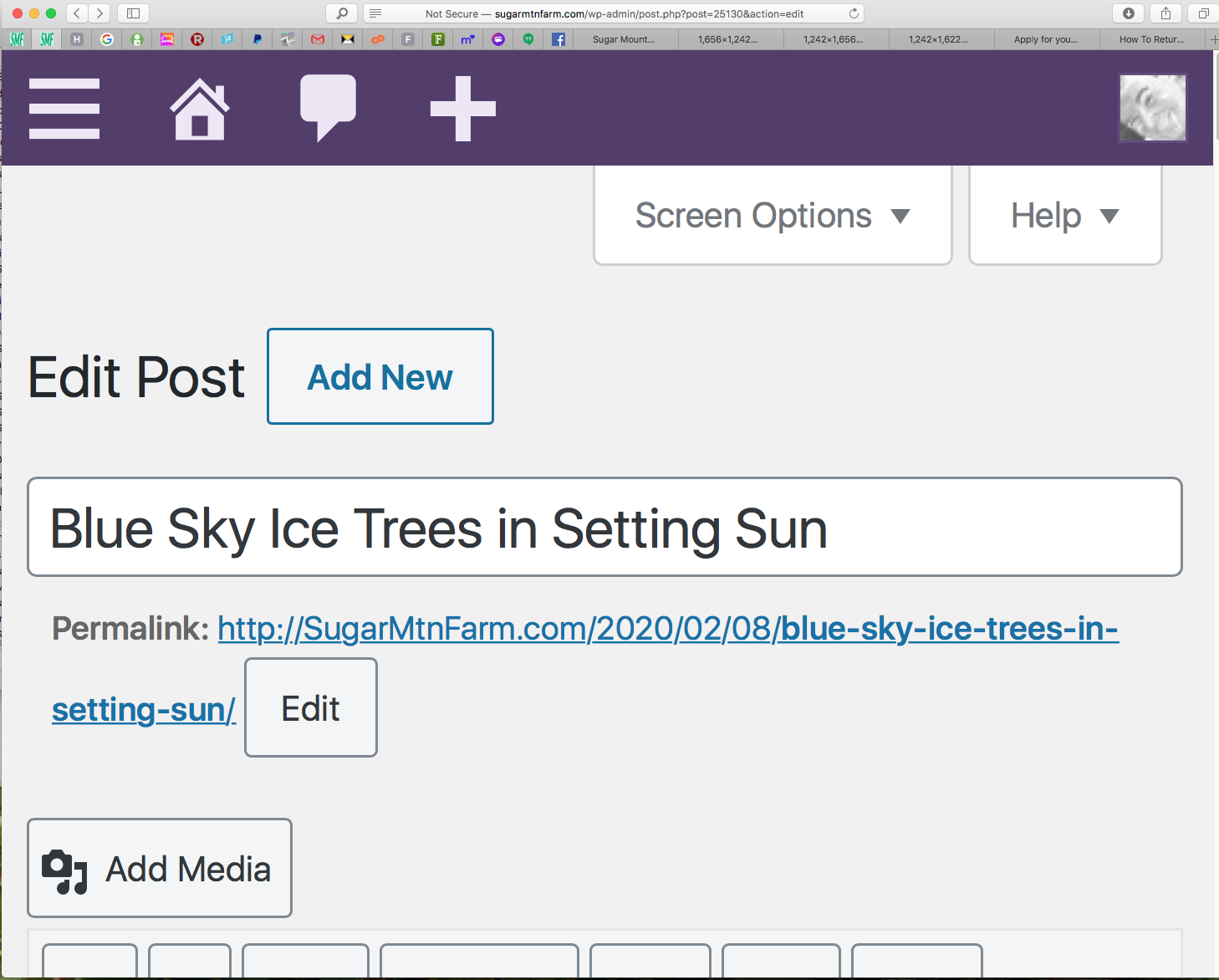Go to site home via house icon

(199, 109)
